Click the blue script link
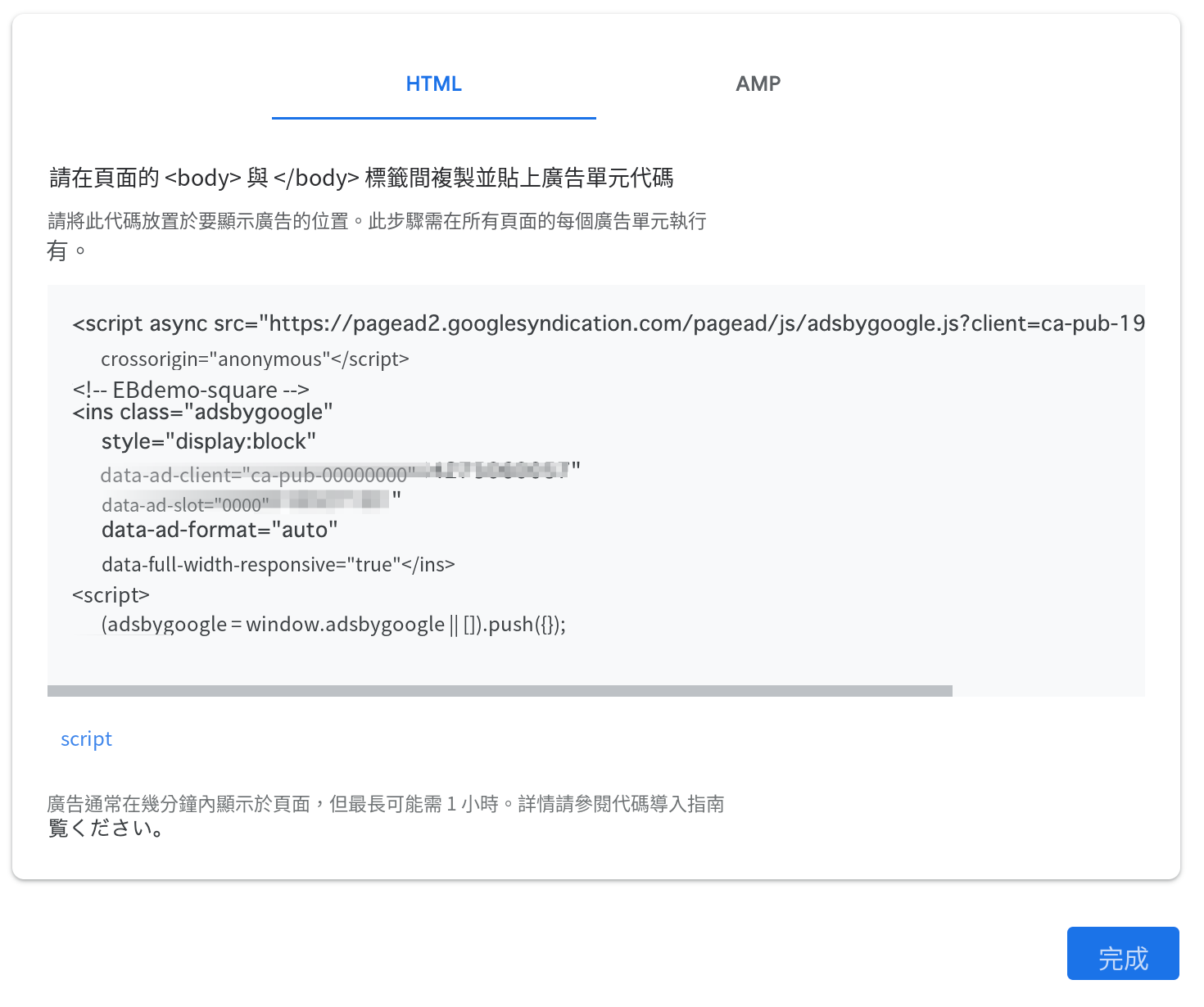Viewport: 1204px width, 1007px height. click(86, 739)
